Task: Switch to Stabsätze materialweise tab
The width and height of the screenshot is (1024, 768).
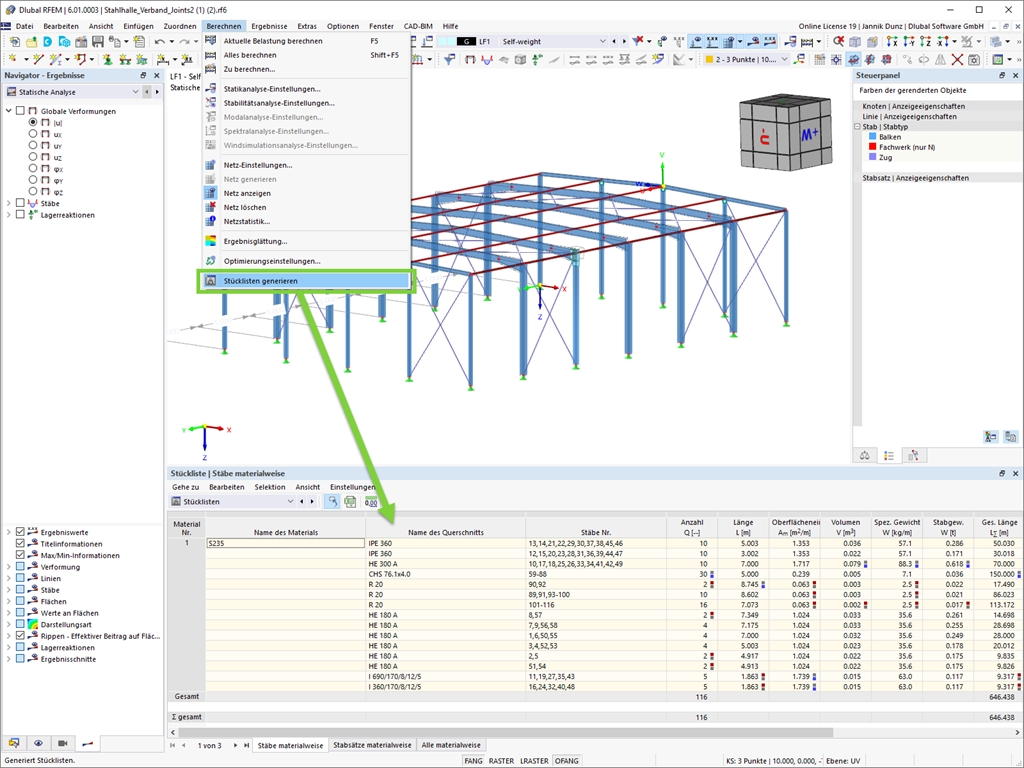Action: click(x=372, y=744)
